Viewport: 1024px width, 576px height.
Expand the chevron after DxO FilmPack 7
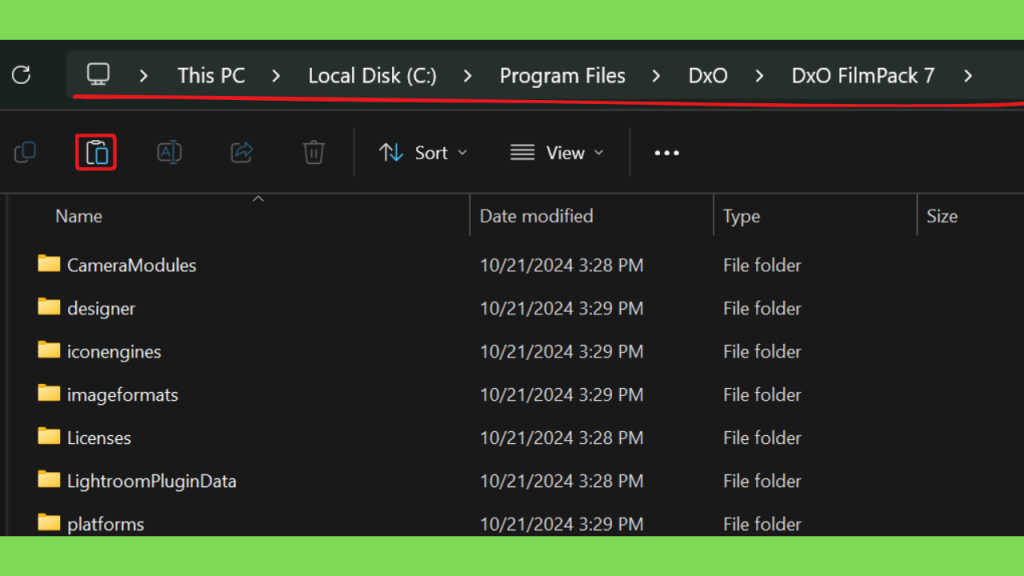click(968, 76)
